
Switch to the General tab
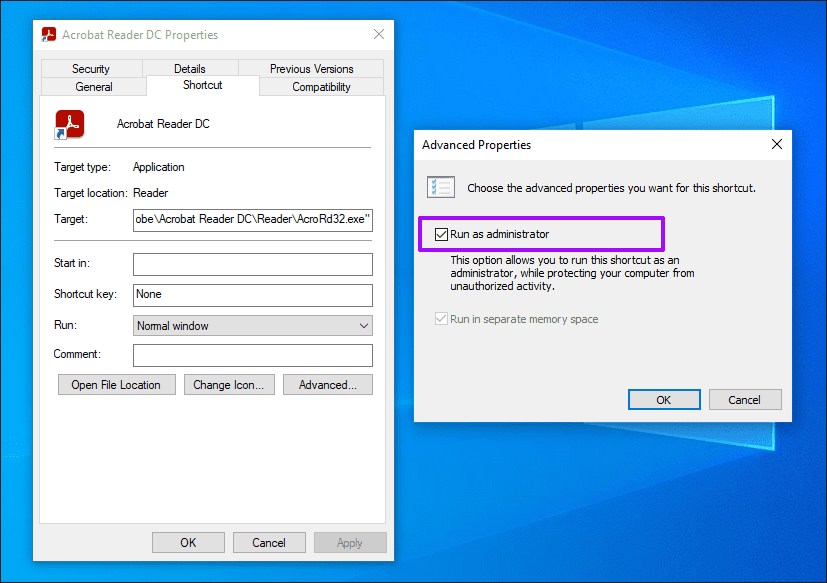click(x=94, y=87)
